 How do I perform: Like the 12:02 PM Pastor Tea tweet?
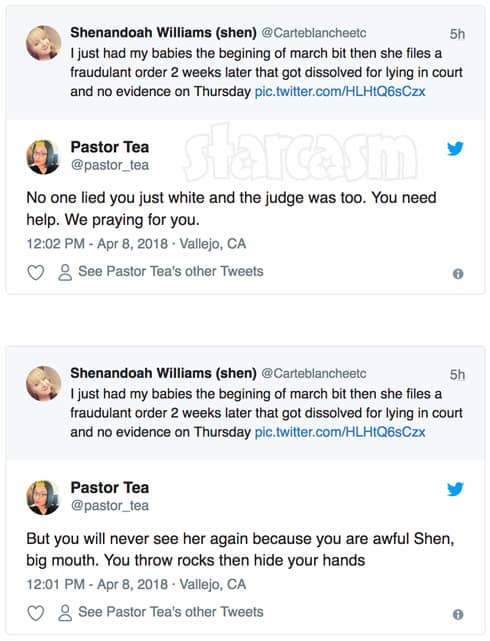(x=36, y=273)
